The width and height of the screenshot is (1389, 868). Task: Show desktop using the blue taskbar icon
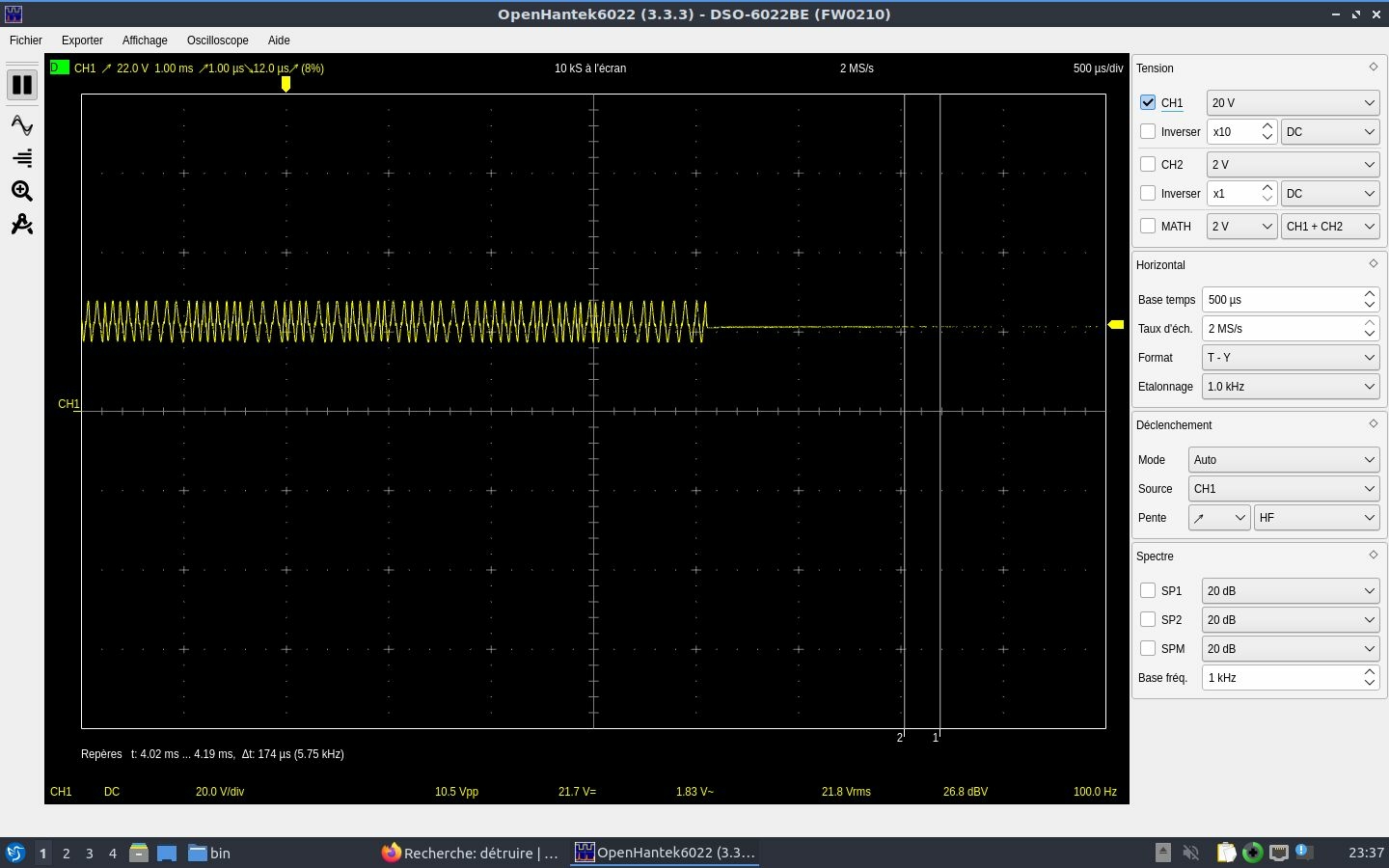[167, 853]
